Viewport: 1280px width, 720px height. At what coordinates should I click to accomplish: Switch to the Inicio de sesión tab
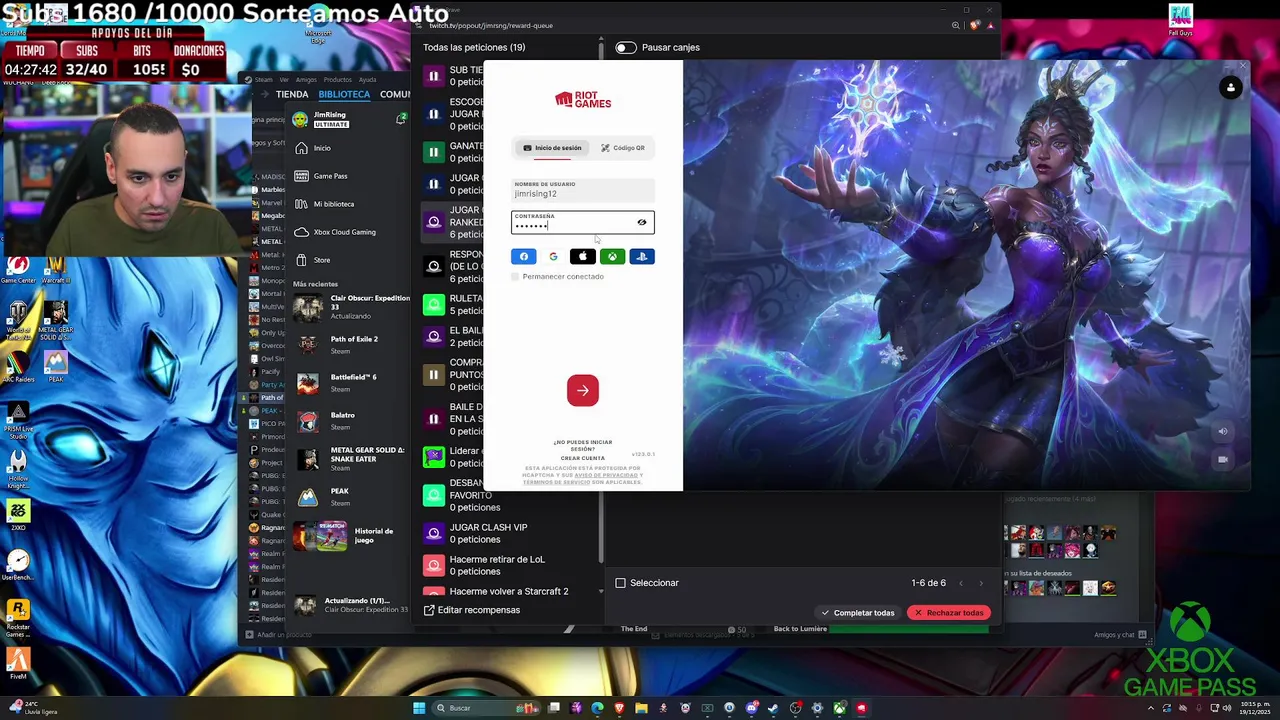coord(552,148)
